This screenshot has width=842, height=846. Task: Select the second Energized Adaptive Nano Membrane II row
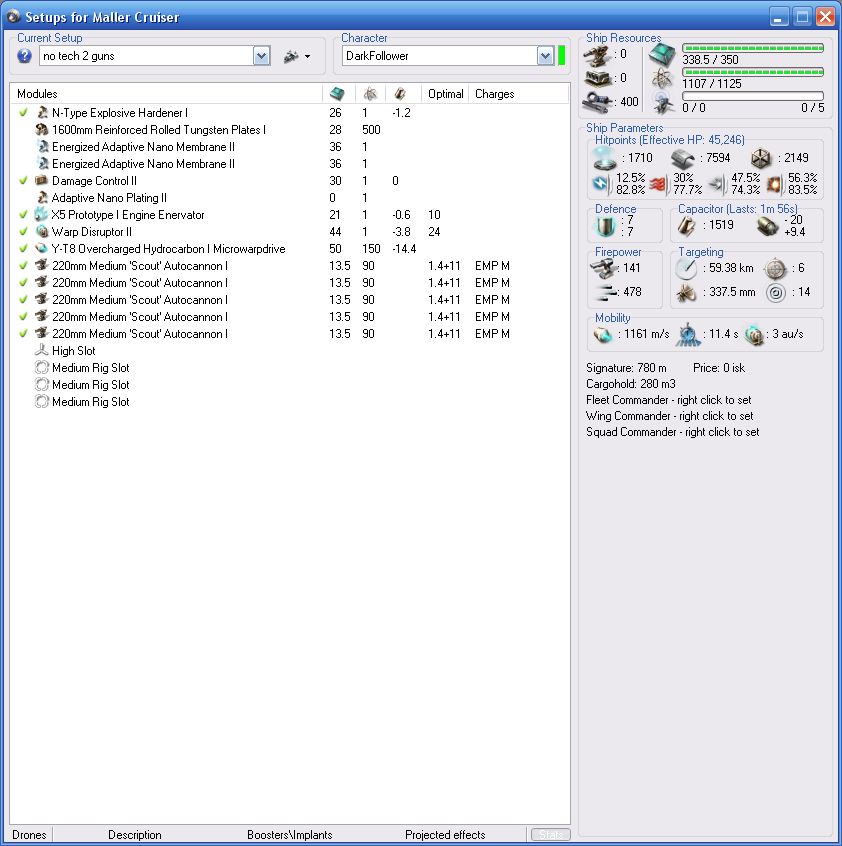coord(290,163)
